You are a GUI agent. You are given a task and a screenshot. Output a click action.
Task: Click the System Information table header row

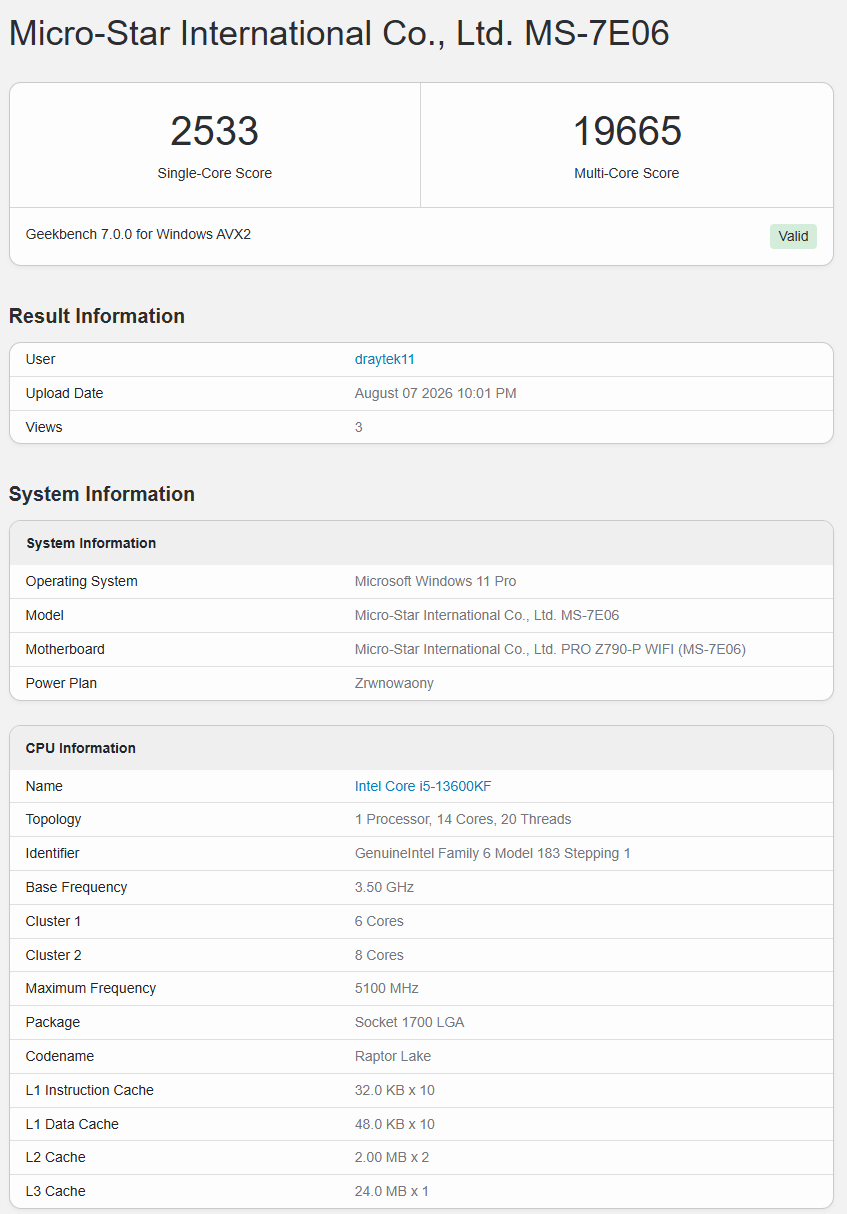[421, 543]
